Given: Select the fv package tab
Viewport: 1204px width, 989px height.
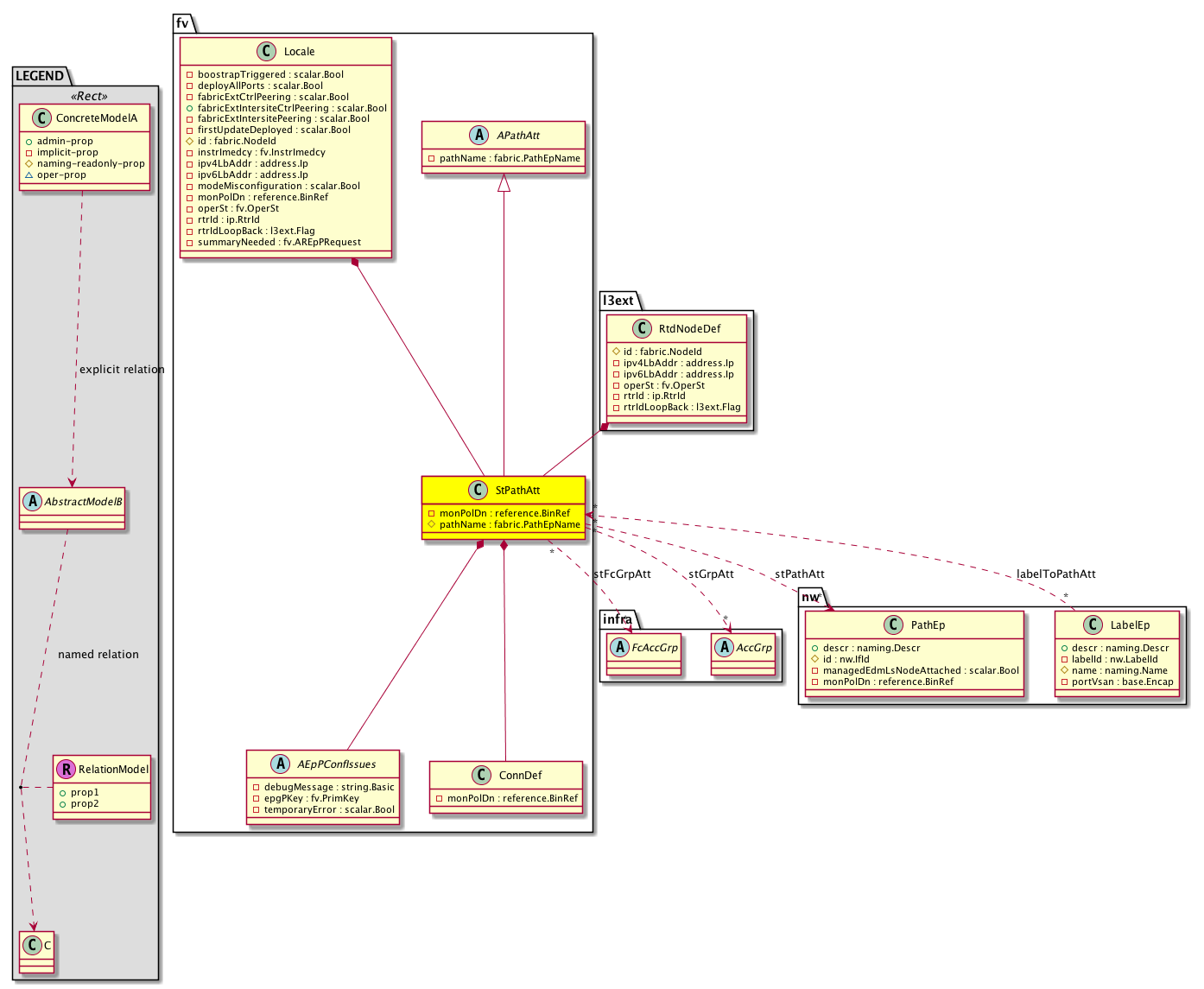Looking at the screenshot, I should point(182,23).
